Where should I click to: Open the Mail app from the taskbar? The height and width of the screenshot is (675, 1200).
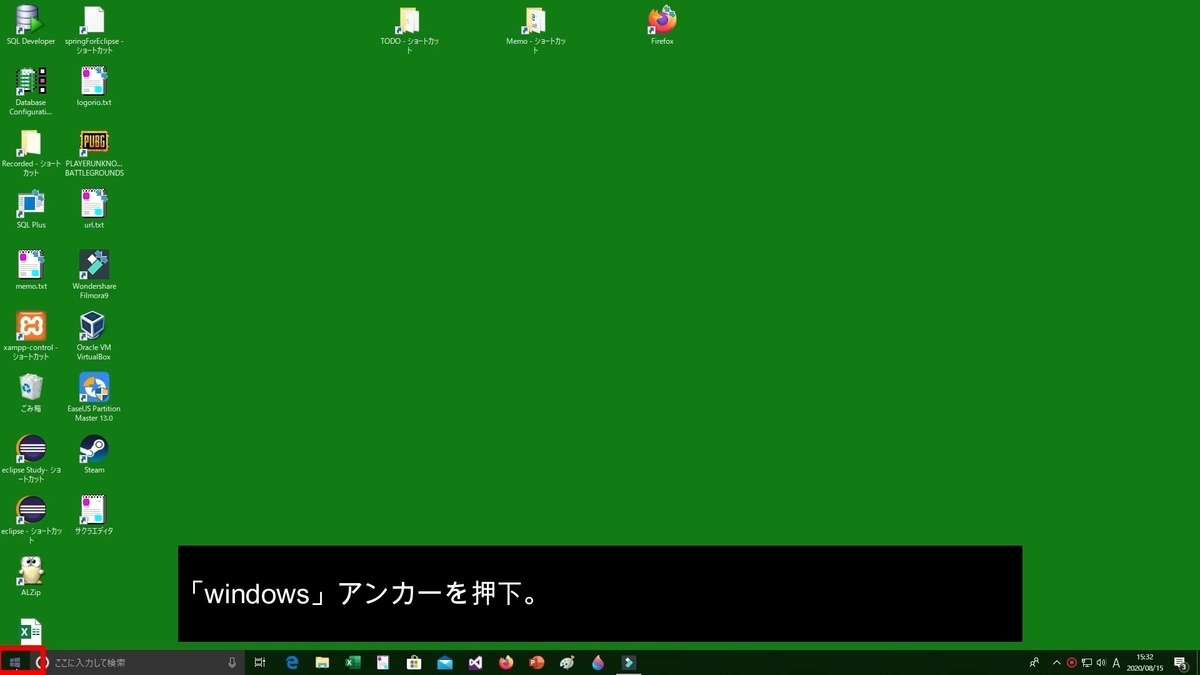(445, 662)
